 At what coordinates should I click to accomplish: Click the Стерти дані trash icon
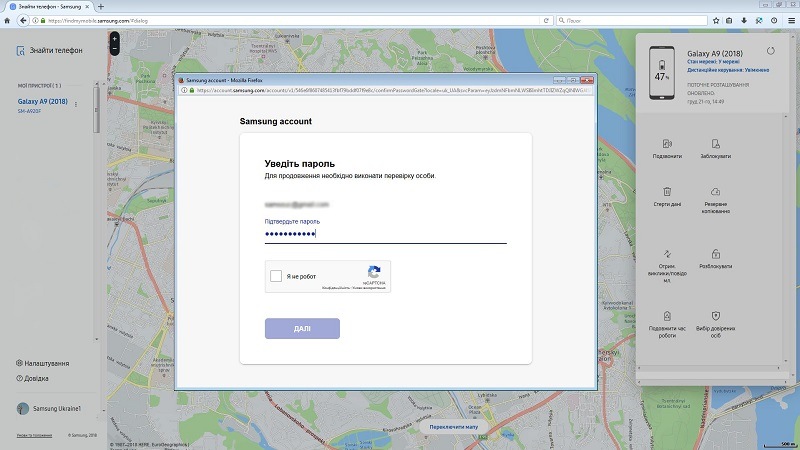pos(667,191)
